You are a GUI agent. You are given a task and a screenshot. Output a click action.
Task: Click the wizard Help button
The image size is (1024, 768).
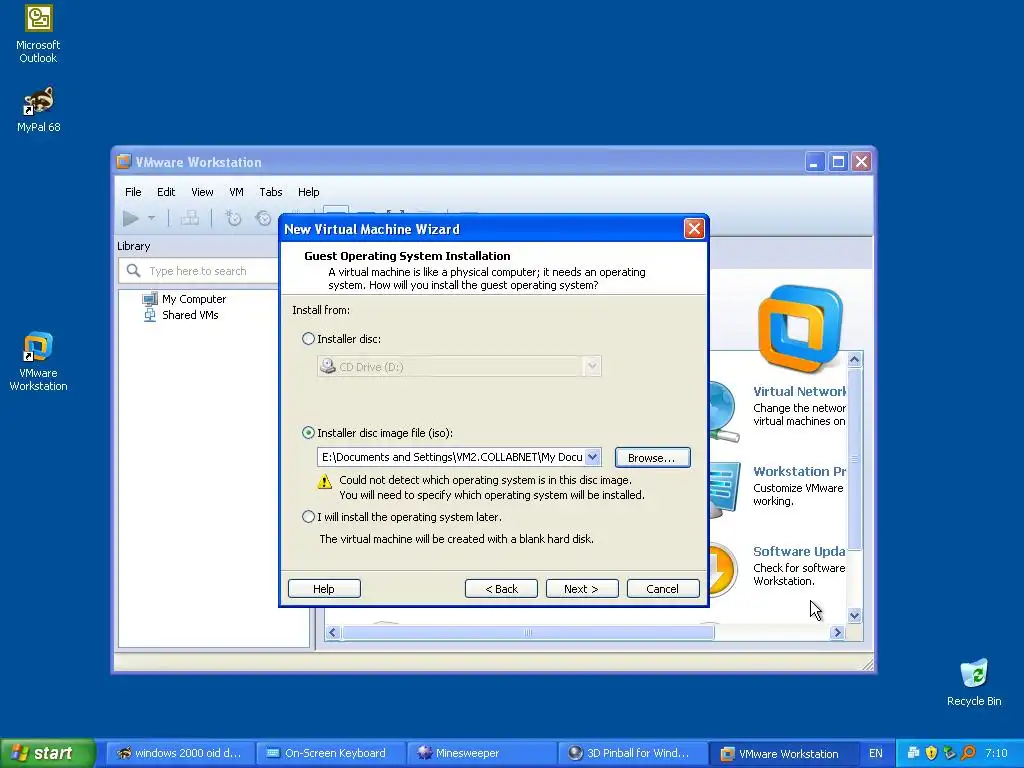point(324,588)
